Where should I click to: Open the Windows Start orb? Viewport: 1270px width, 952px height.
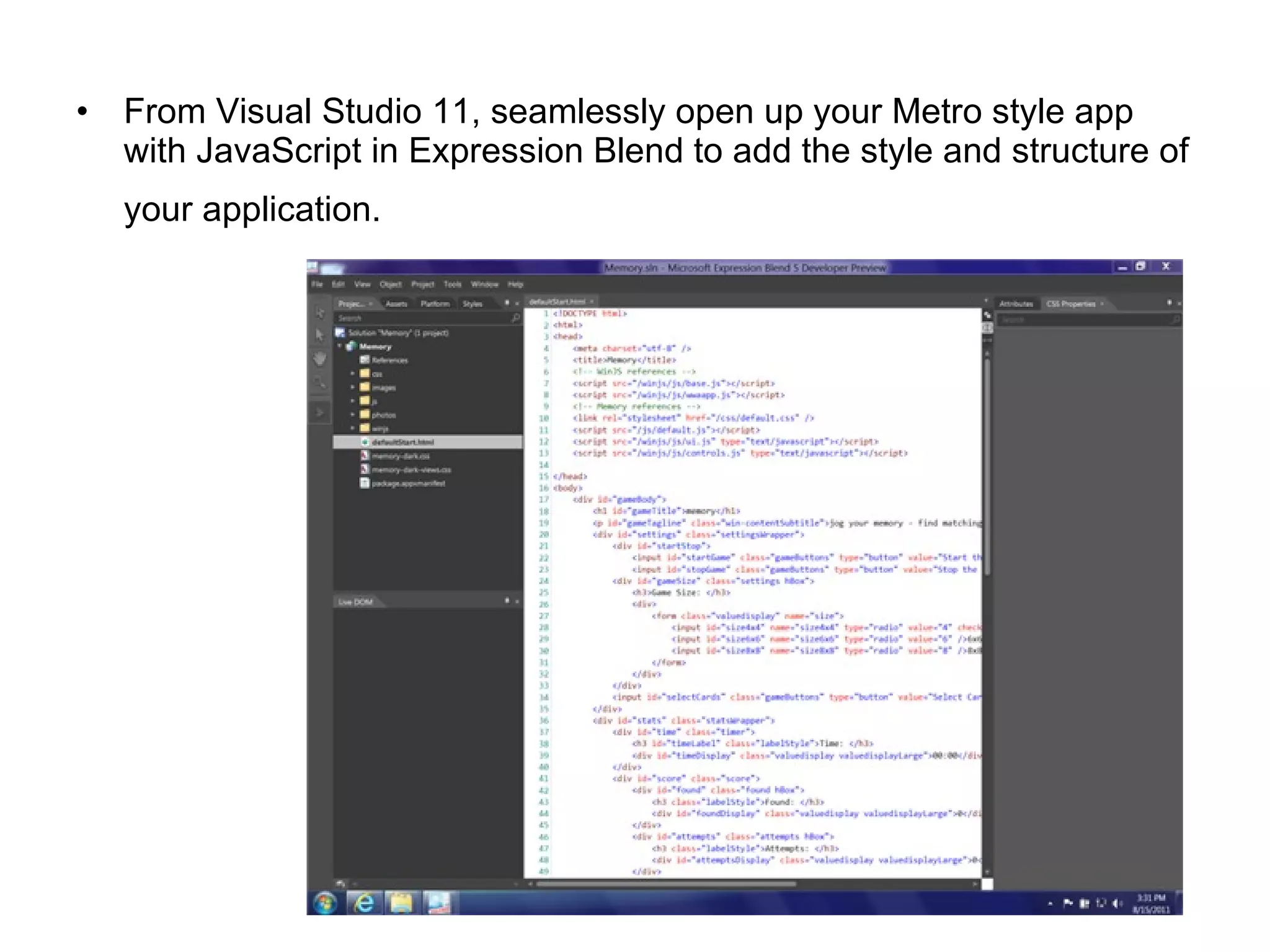[325, 903]
